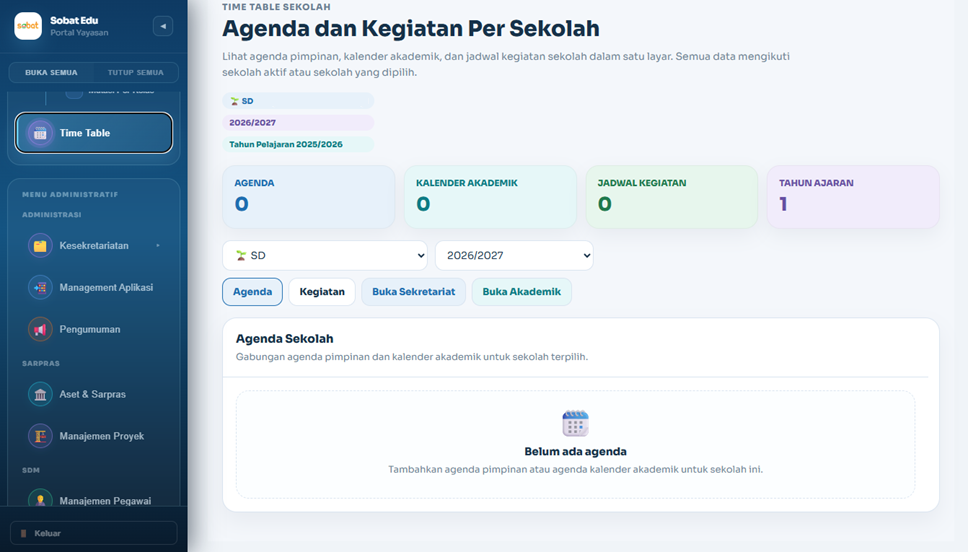Click the Pengumuman megaphone icon

[x=40, y=329]
